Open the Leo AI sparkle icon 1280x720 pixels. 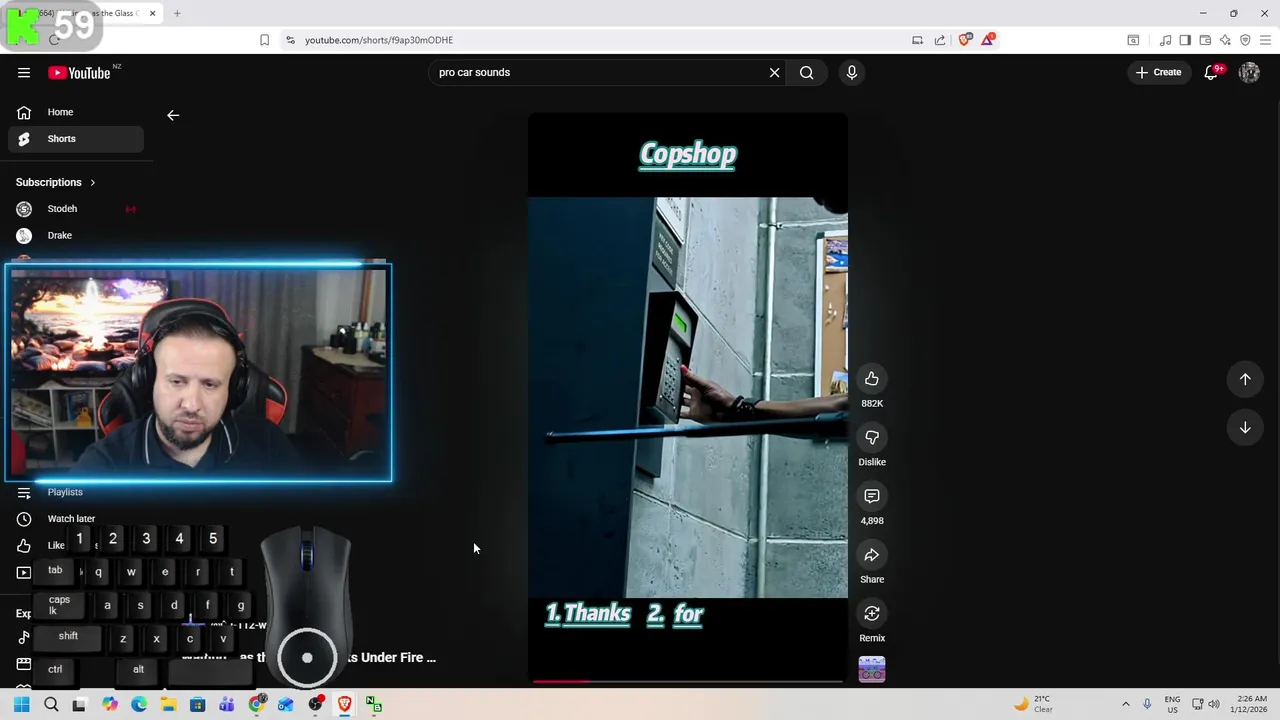(x=1225, y=40)
